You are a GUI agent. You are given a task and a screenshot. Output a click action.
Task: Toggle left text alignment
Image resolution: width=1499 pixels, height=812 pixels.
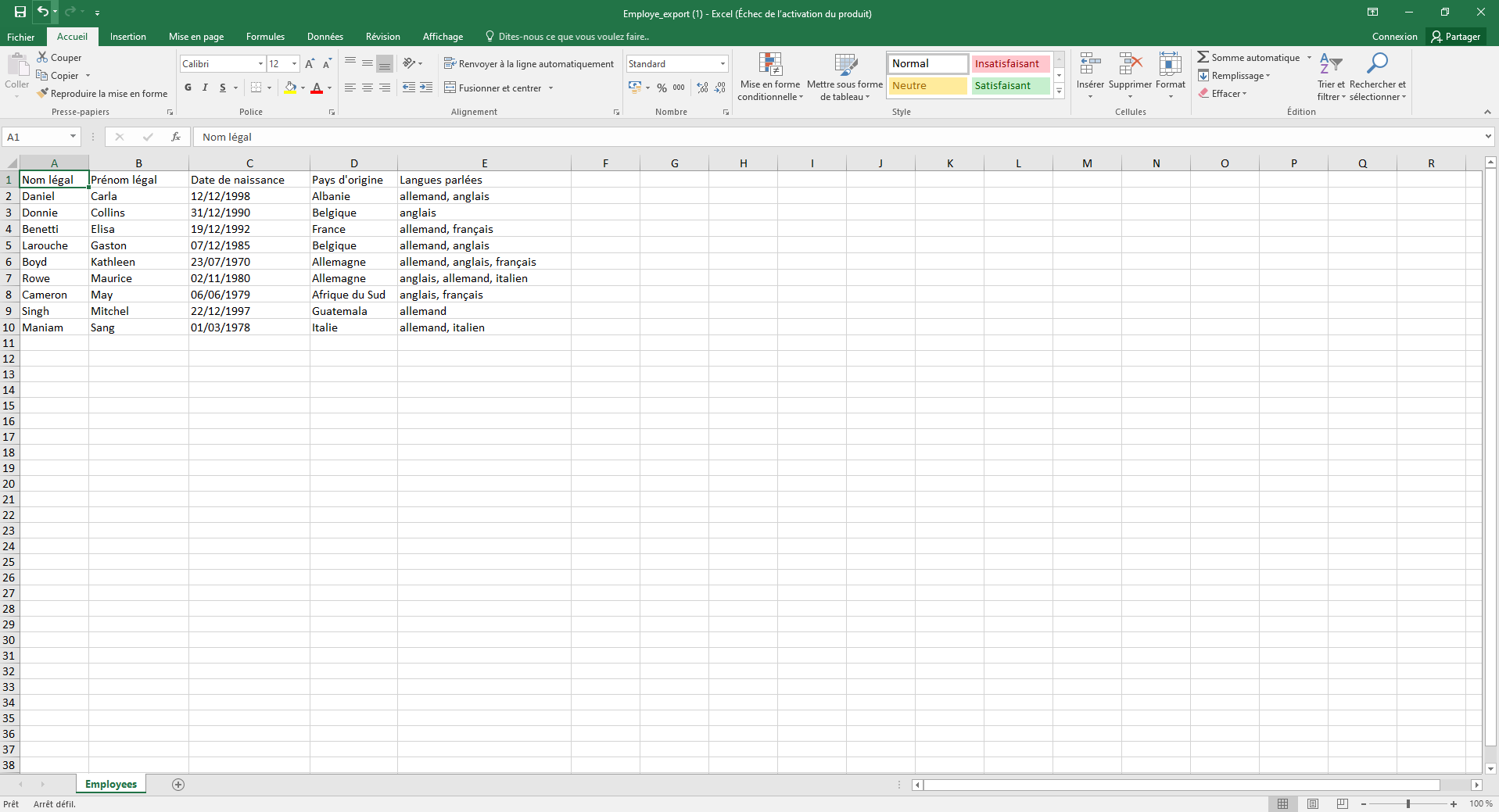coord(350,88)
